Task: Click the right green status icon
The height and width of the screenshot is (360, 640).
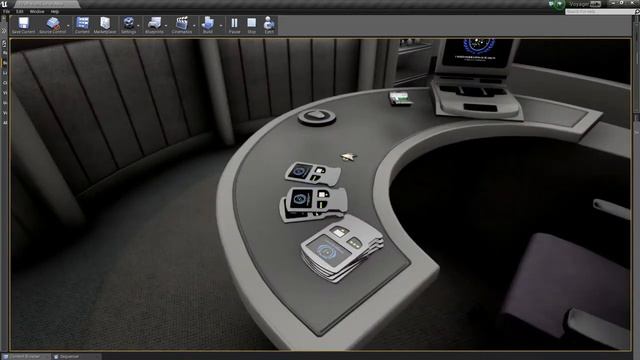Action: point(560,4)
